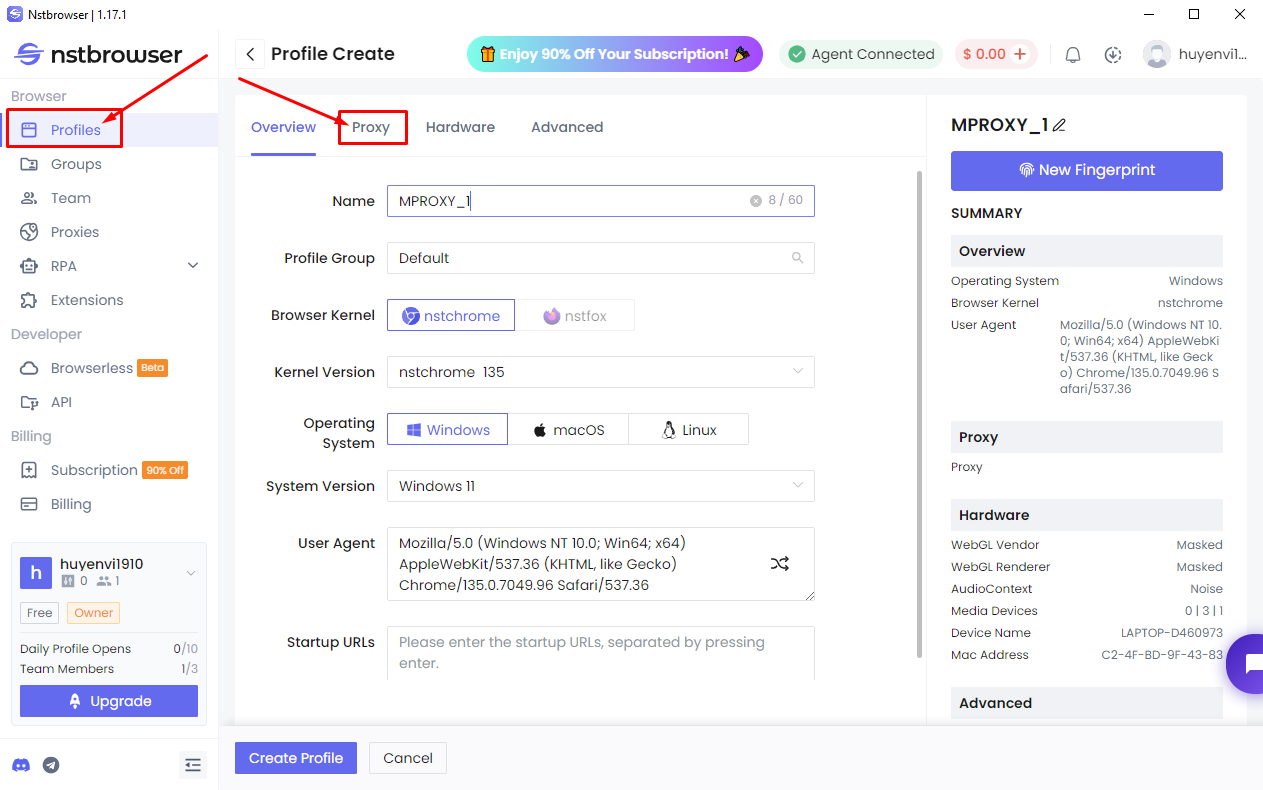The height and width of the screenshot is (790, 1263).
Task: Clear the Name field with x icon
Action: pos(756,201)
